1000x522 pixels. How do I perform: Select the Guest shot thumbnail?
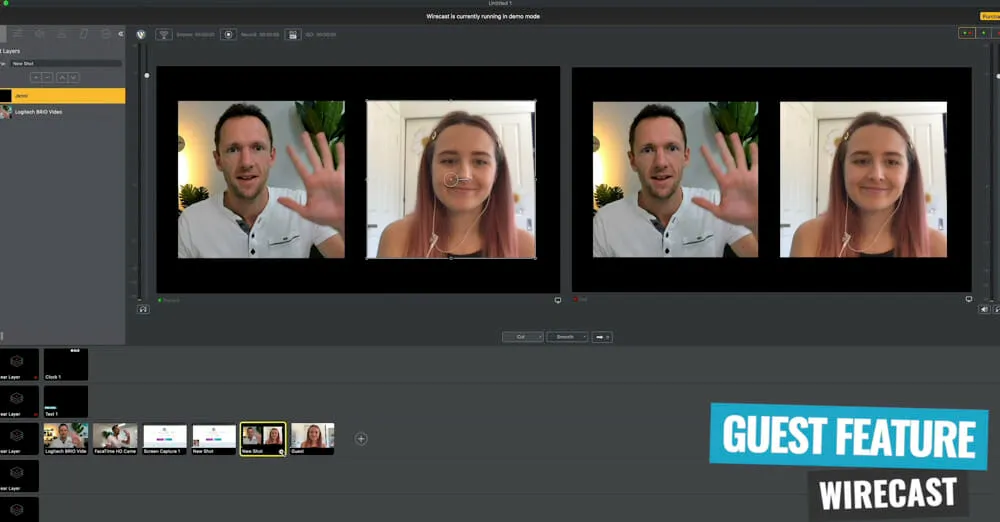pos(312,438)
